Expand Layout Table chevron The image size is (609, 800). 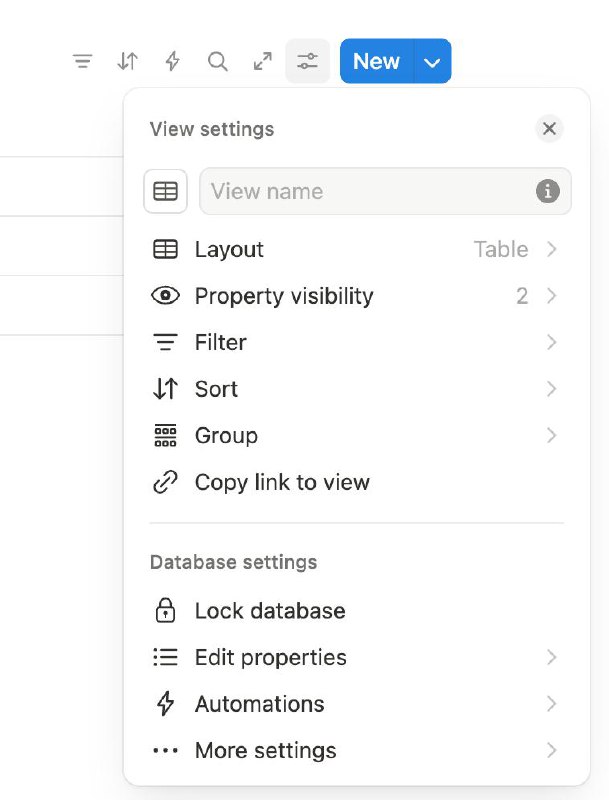point(551,249)
